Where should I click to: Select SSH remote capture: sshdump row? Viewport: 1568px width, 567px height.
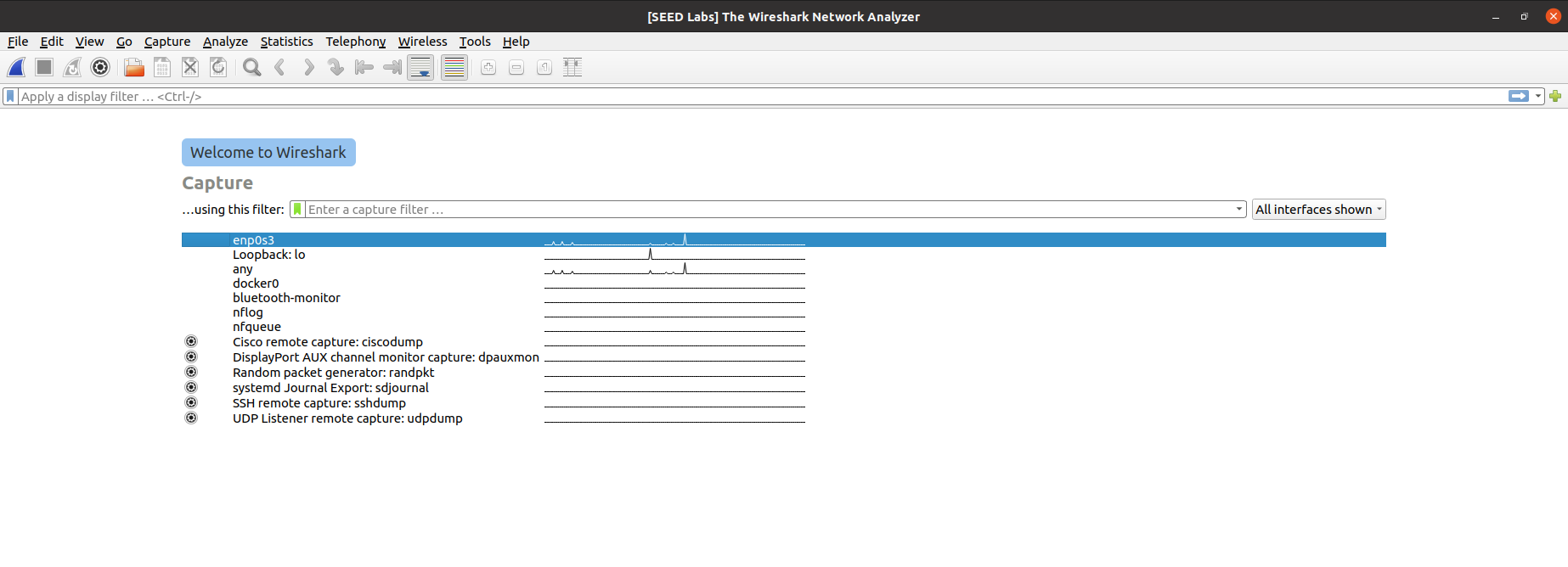[784, 403]
